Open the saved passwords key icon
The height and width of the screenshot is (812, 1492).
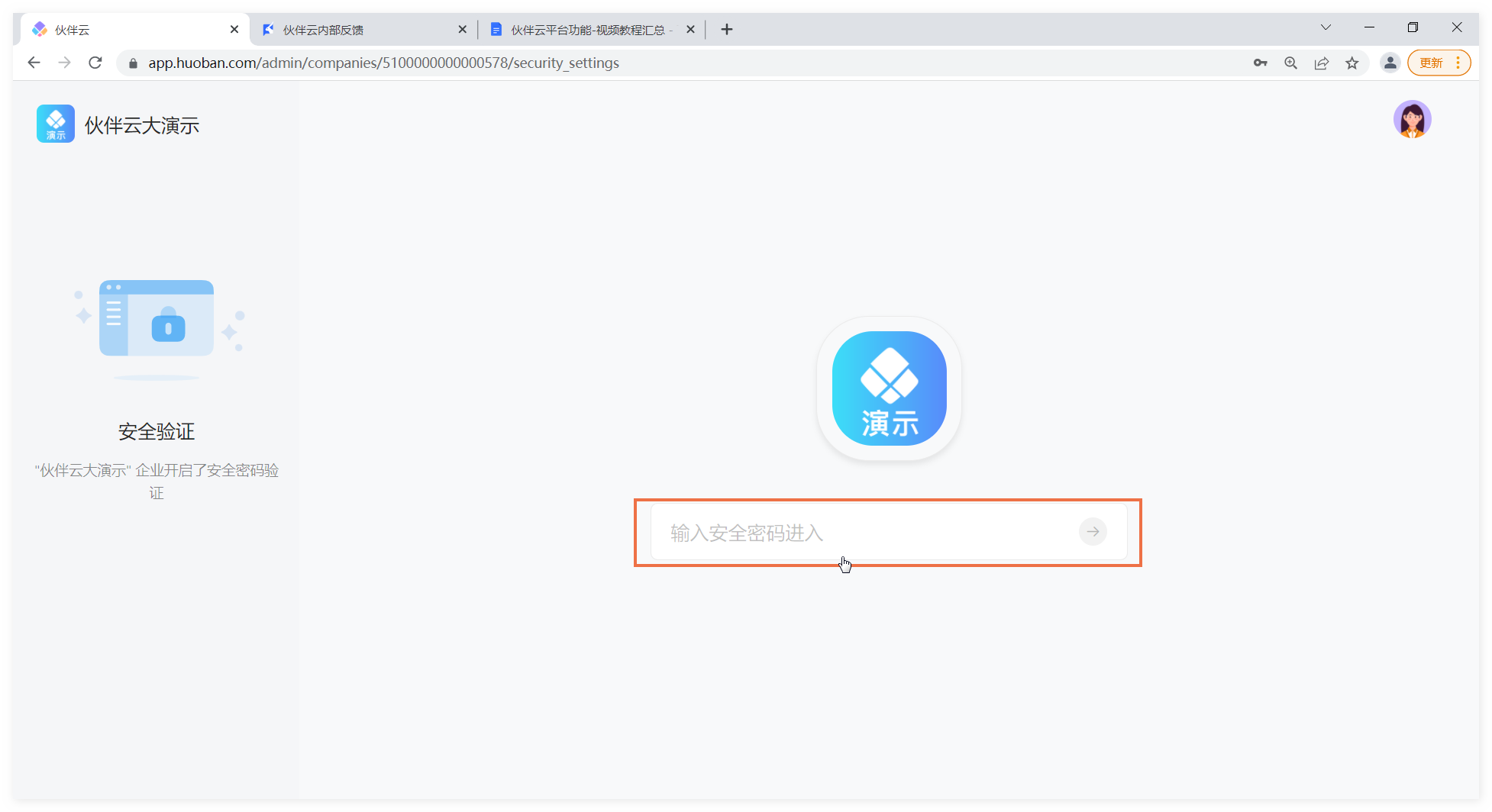click(x=1260, y=63)
